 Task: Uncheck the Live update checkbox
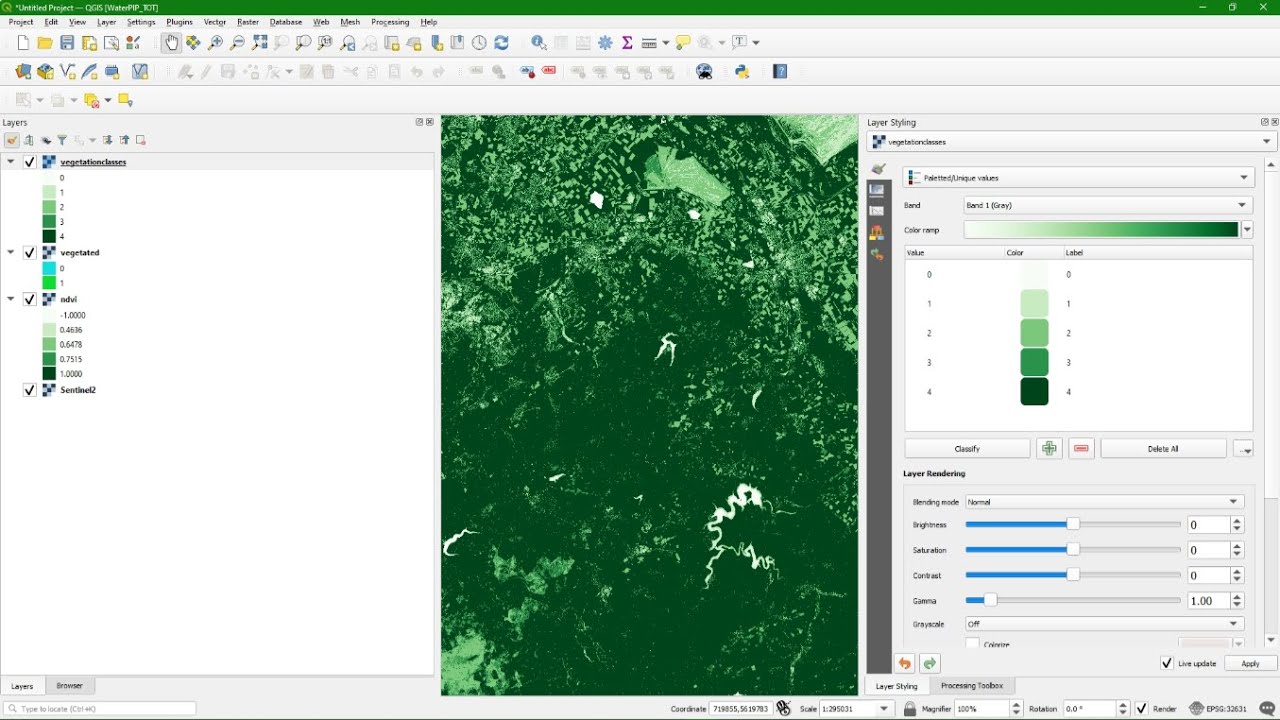[x=1166, y=663]
